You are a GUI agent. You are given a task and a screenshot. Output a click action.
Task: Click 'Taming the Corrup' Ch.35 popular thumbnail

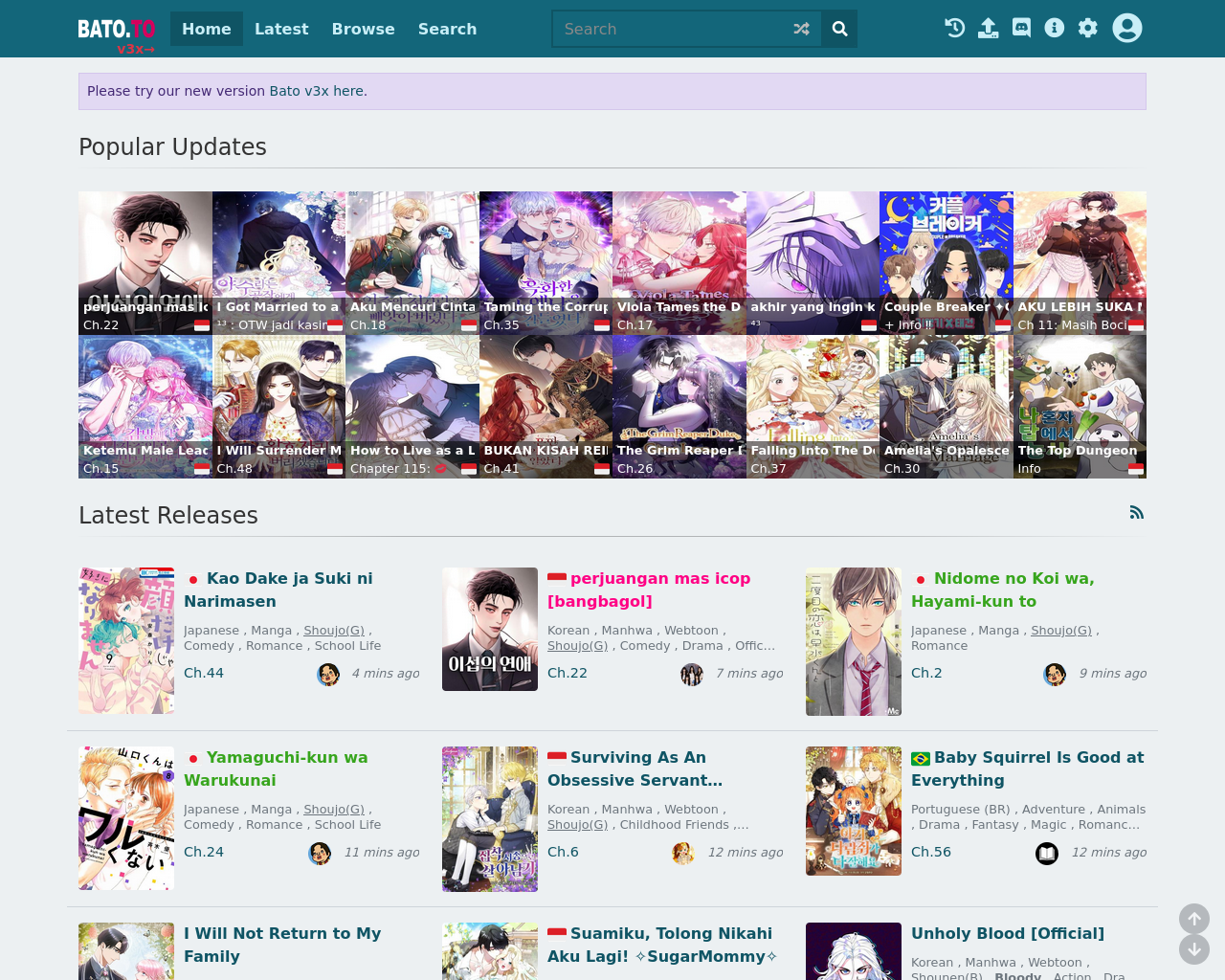[x=546, y=263]
